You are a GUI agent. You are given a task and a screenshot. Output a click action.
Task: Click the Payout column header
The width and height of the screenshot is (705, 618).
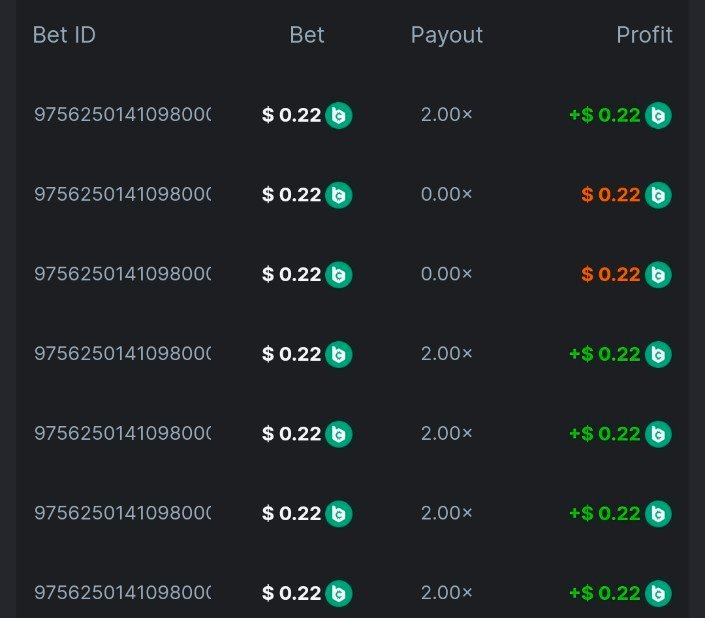446,35
